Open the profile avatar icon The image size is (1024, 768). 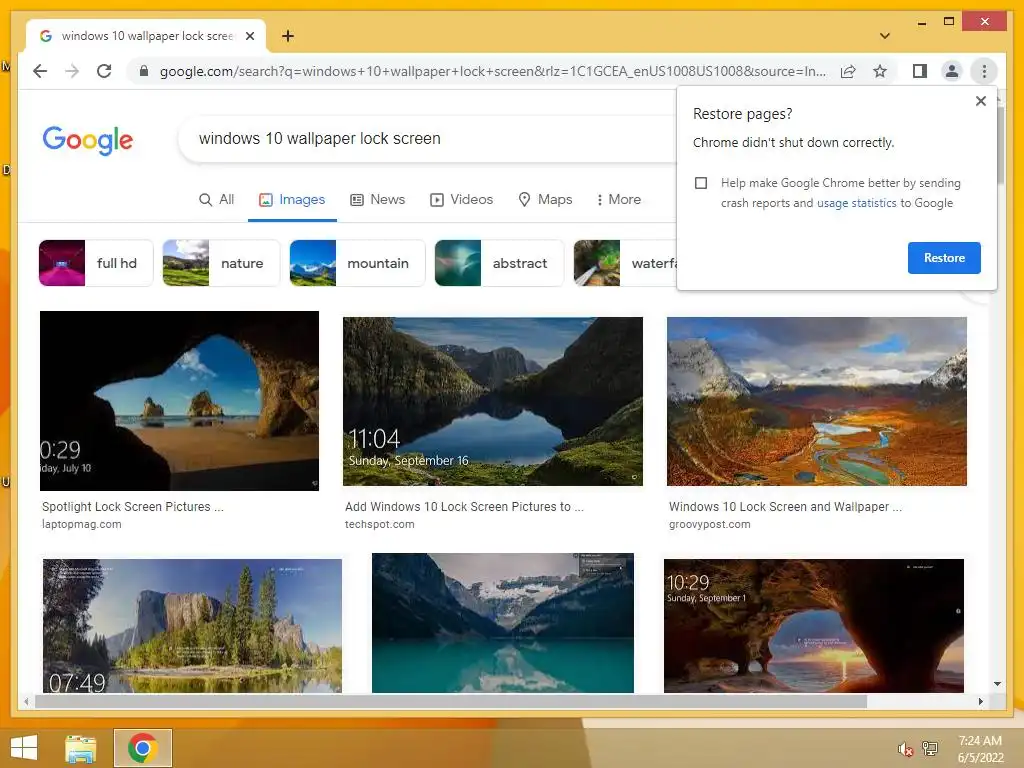(x=952, y=71)
